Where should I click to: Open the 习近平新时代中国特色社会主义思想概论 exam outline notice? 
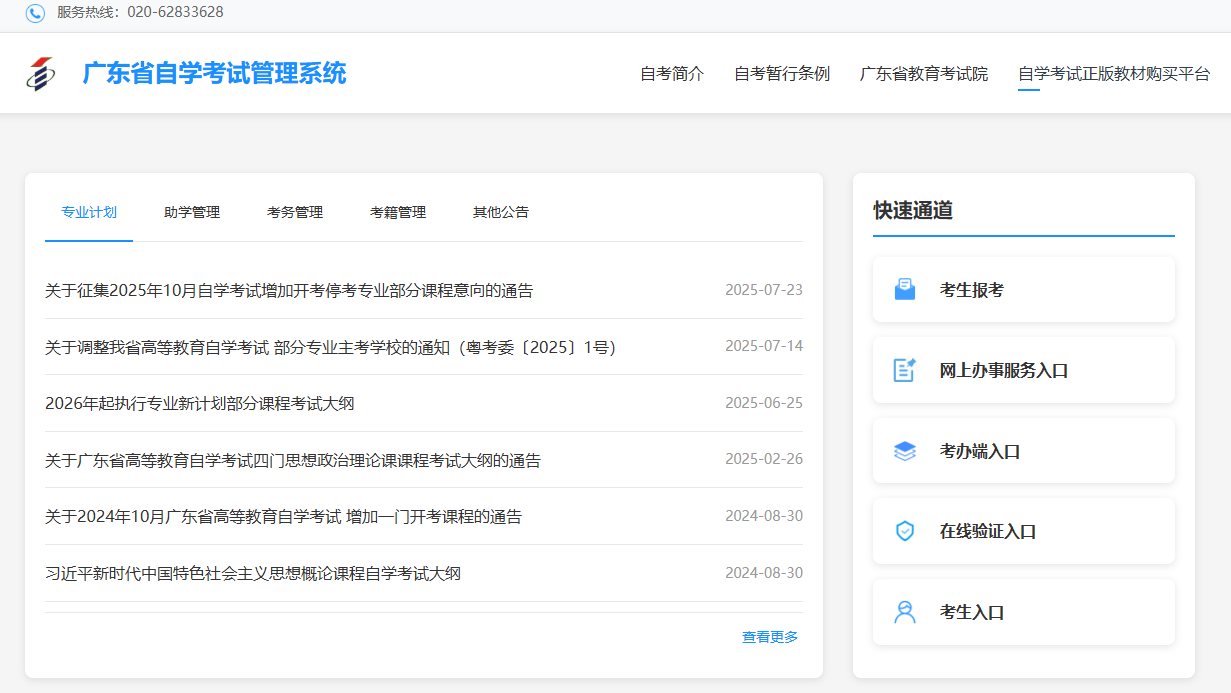click(x=253, y=574)
